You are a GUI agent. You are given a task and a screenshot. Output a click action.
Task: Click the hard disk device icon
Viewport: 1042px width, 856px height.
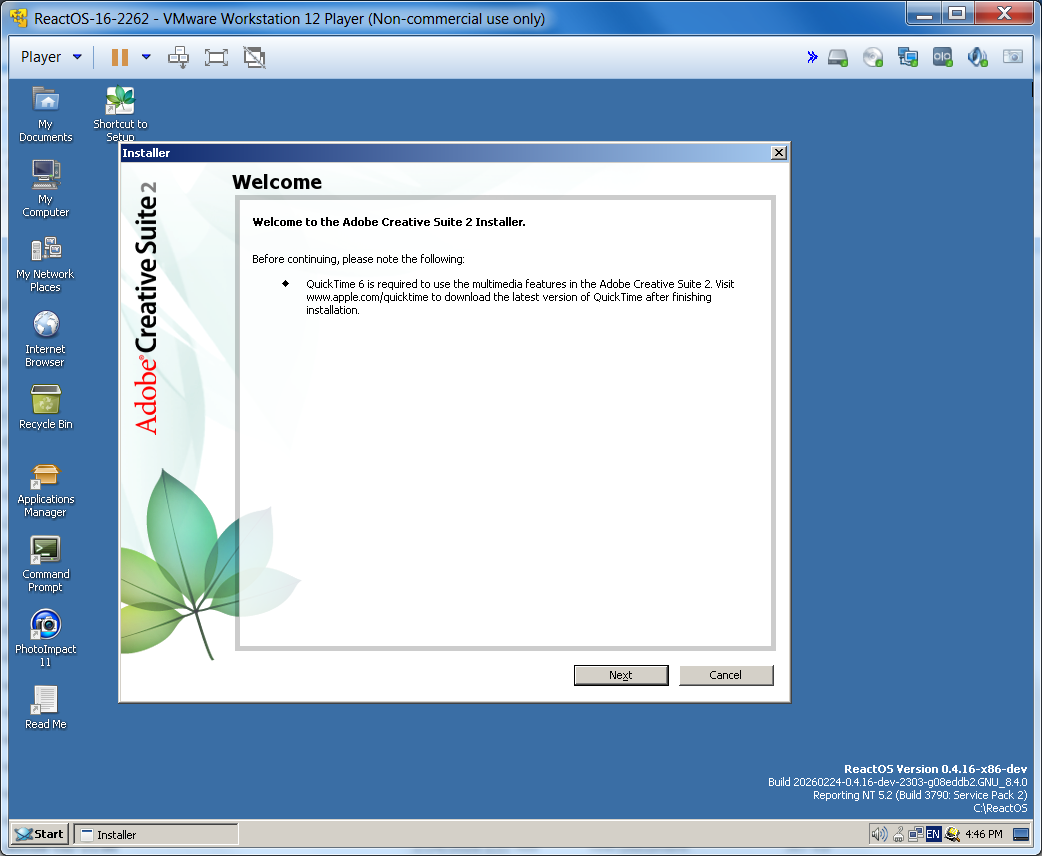point(838,57)
